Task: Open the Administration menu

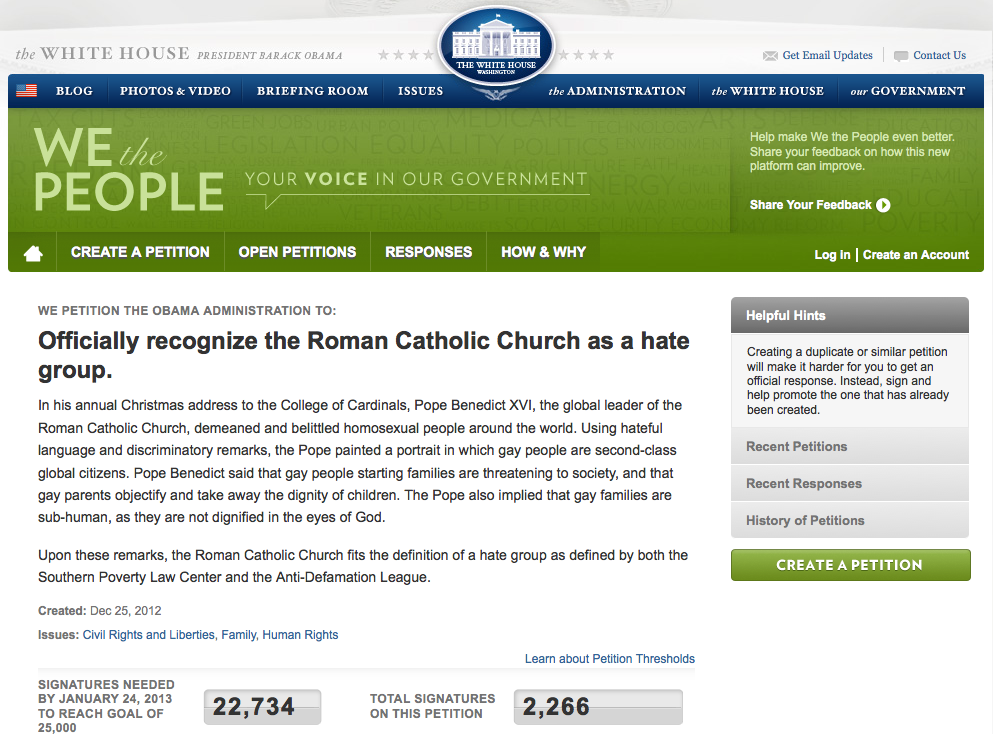Action: click(617, 91)
